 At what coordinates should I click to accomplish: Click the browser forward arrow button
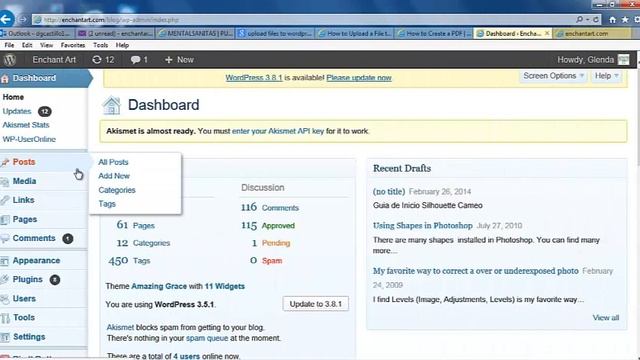[x=23, y=19]
